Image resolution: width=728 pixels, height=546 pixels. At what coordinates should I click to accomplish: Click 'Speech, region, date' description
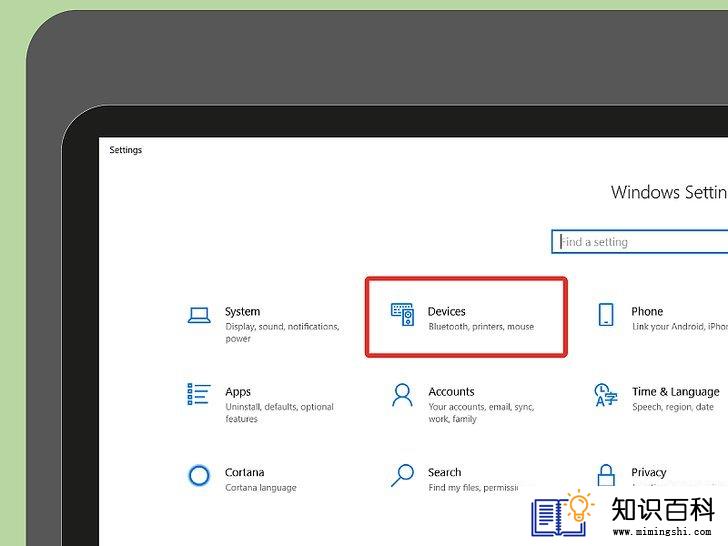tap(673, 407)
